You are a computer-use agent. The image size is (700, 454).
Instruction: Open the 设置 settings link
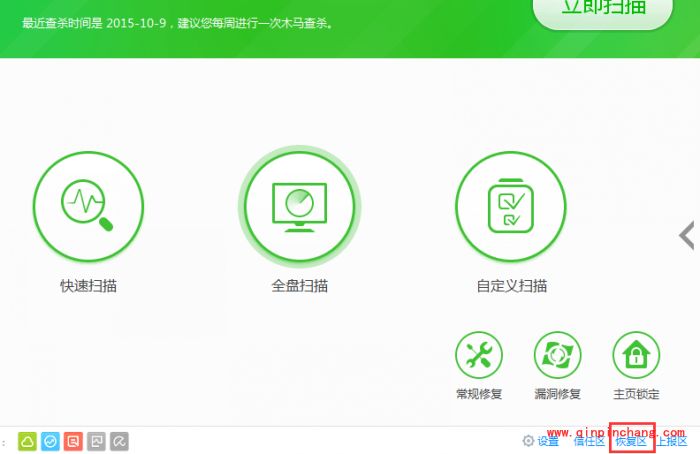(x=548, y=442)
